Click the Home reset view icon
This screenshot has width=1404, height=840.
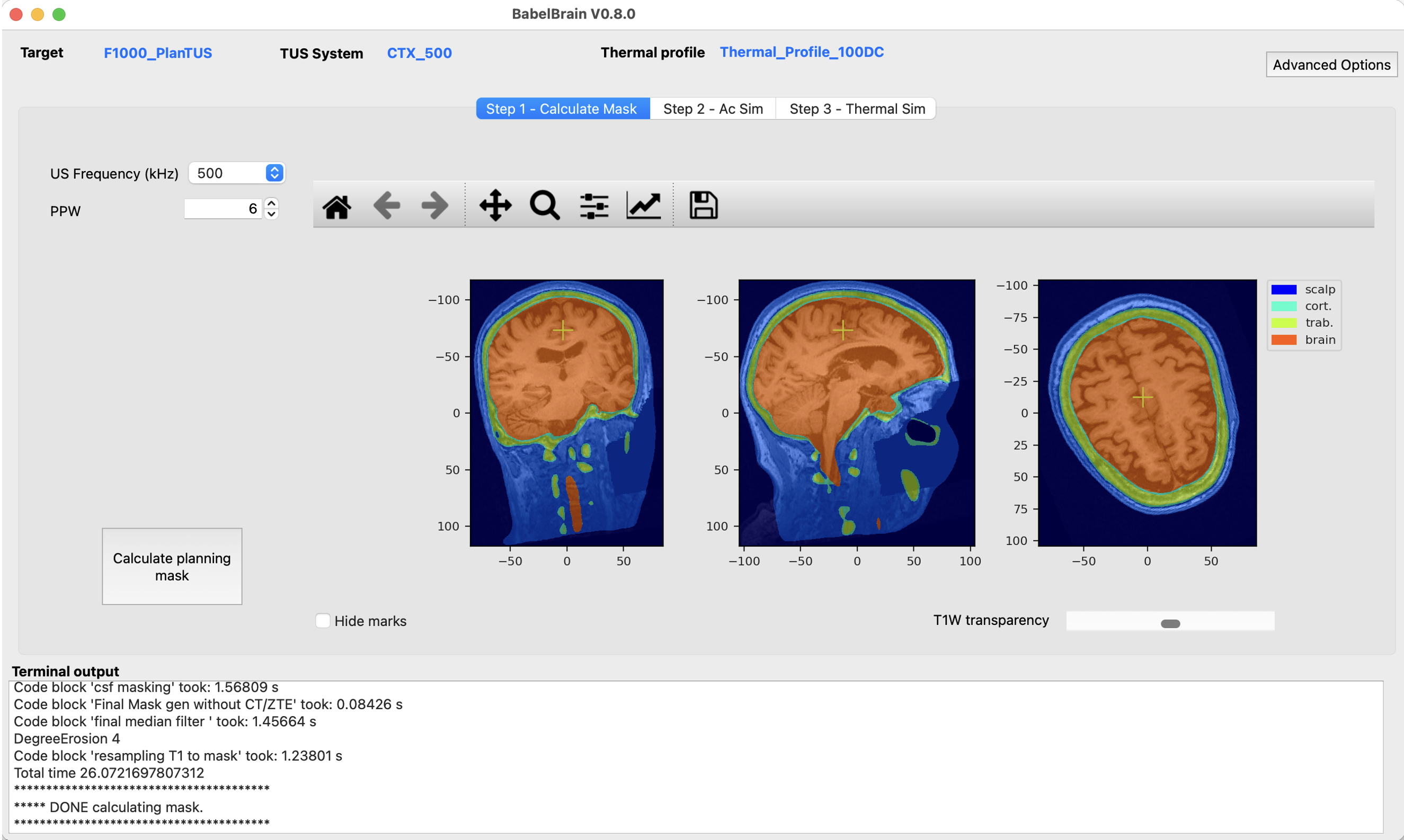[x=337, y=205]
